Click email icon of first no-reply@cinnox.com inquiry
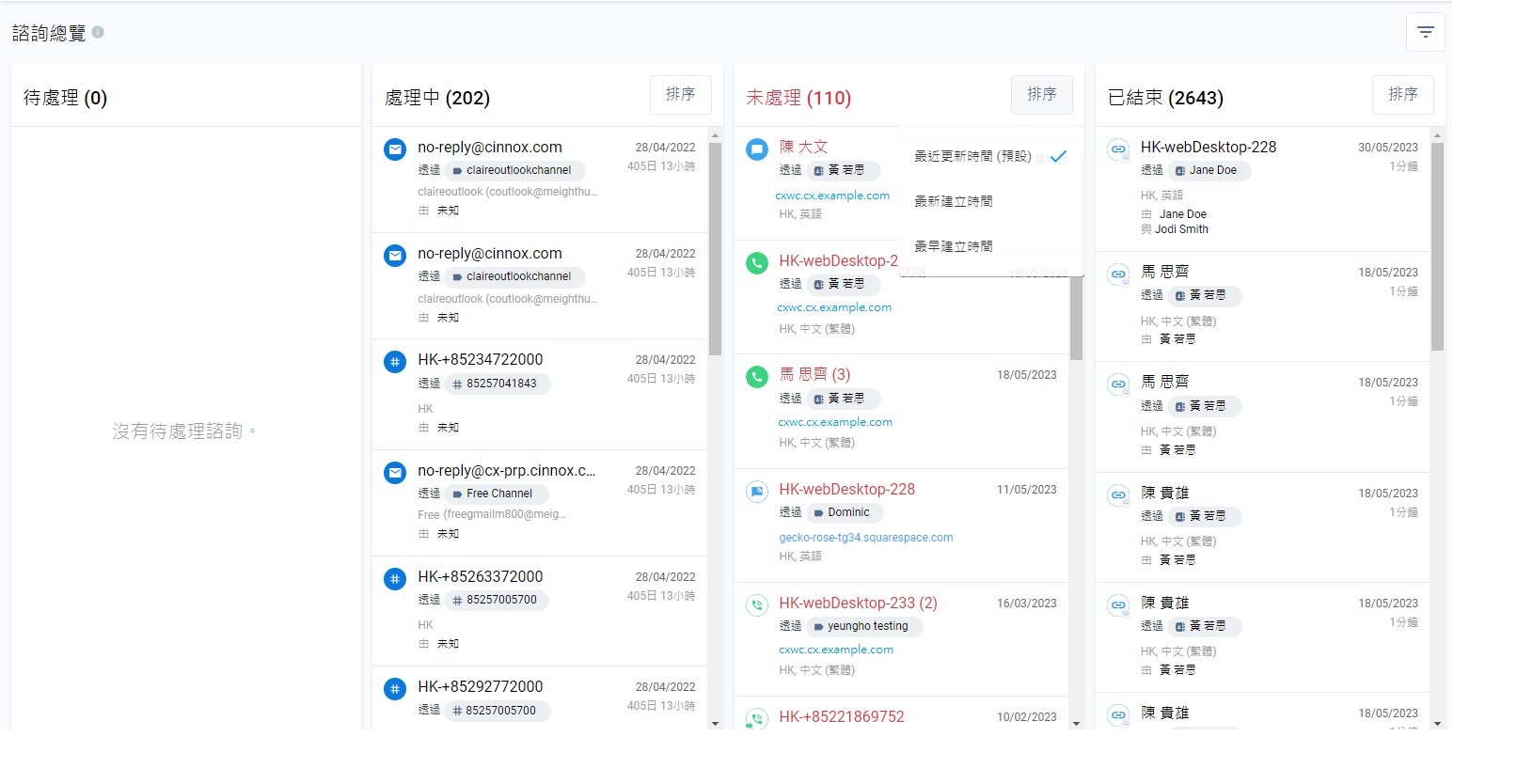 395,149
